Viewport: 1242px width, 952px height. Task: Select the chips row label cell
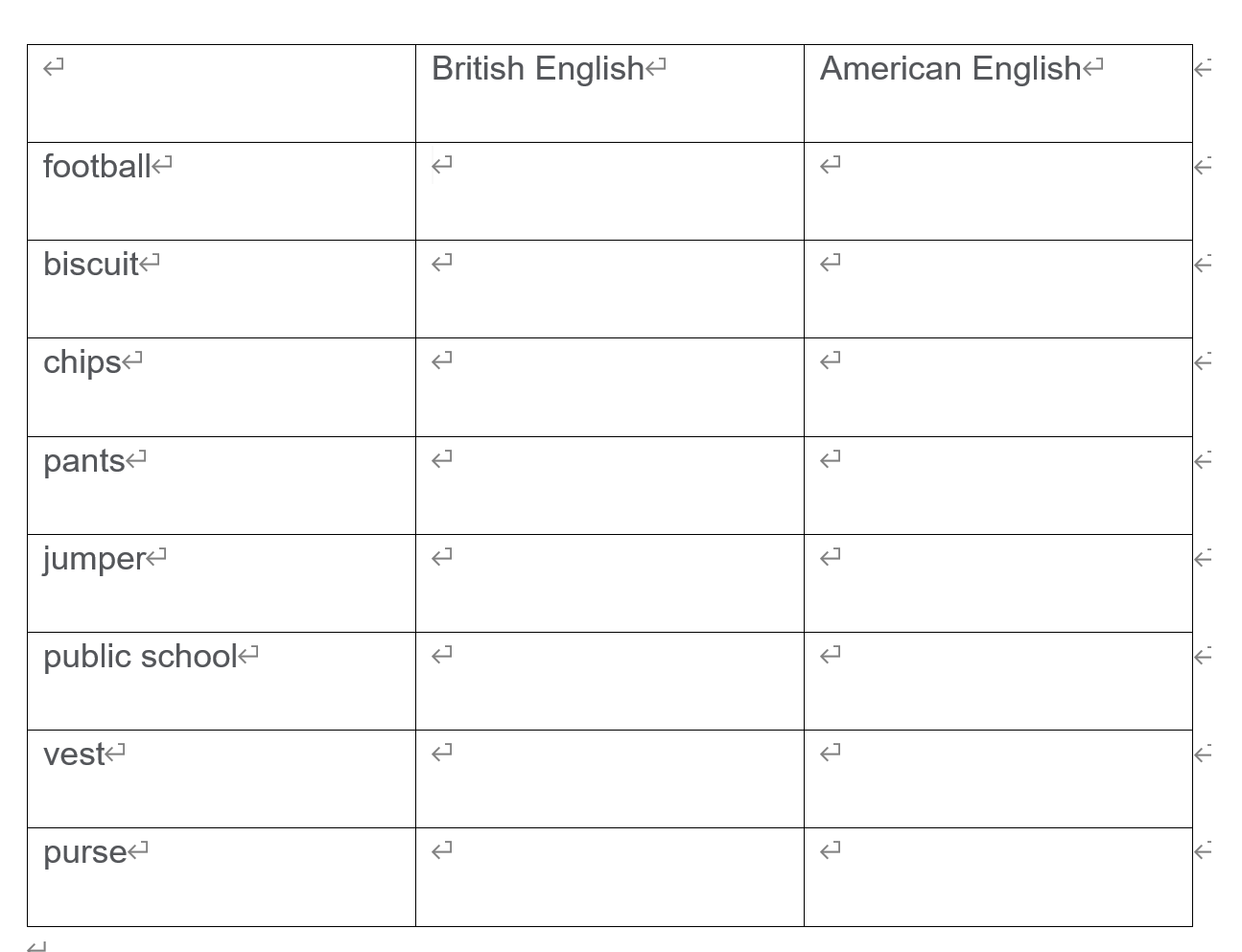point(222,387)
